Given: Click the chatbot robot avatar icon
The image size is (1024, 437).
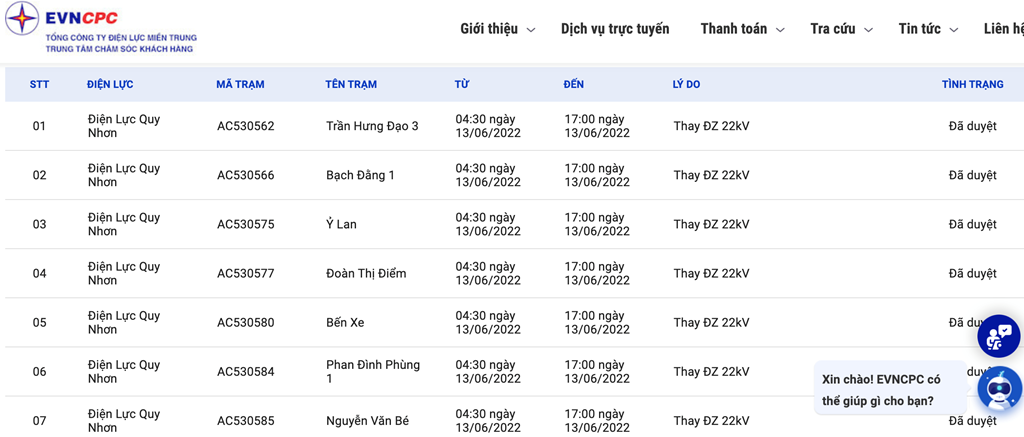Looking at the screenshot, I should (x=998, y=388).
